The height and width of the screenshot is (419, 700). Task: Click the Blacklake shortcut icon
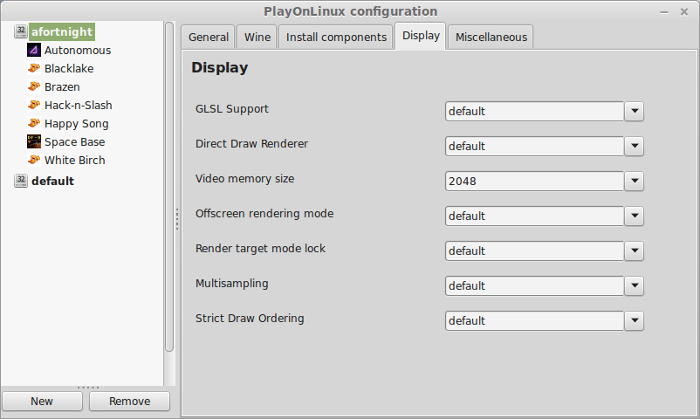(x=34, y=68)
